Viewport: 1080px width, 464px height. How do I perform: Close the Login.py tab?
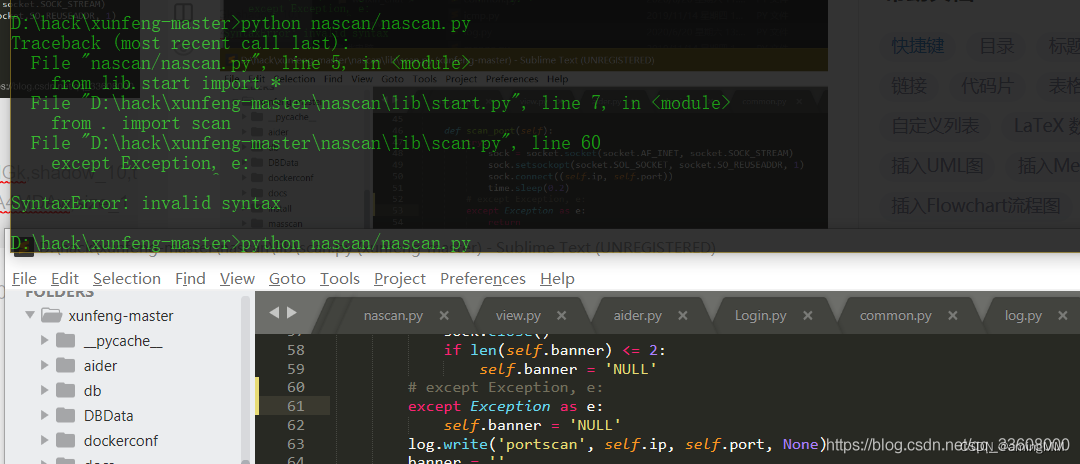coord(807,315)
